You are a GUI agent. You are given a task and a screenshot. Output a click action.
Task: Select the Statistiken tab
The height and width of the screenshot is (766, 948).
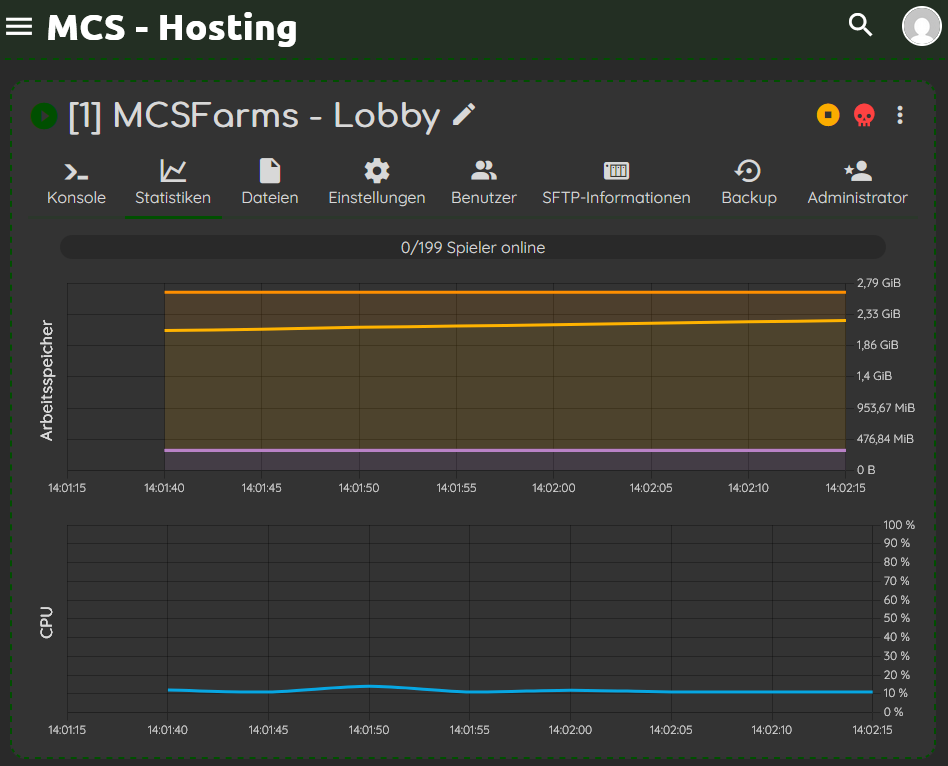coord(173,183)
